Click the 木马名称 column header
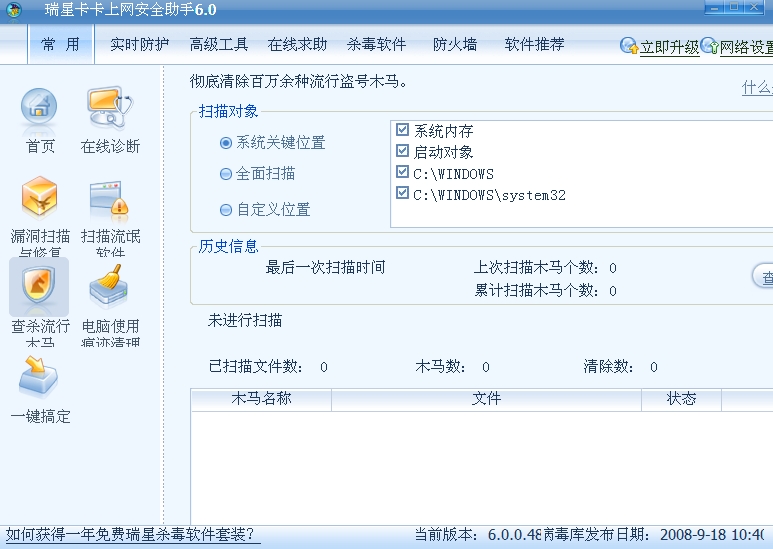The width and height of the screenshot is (773, 549). [261, 399]
